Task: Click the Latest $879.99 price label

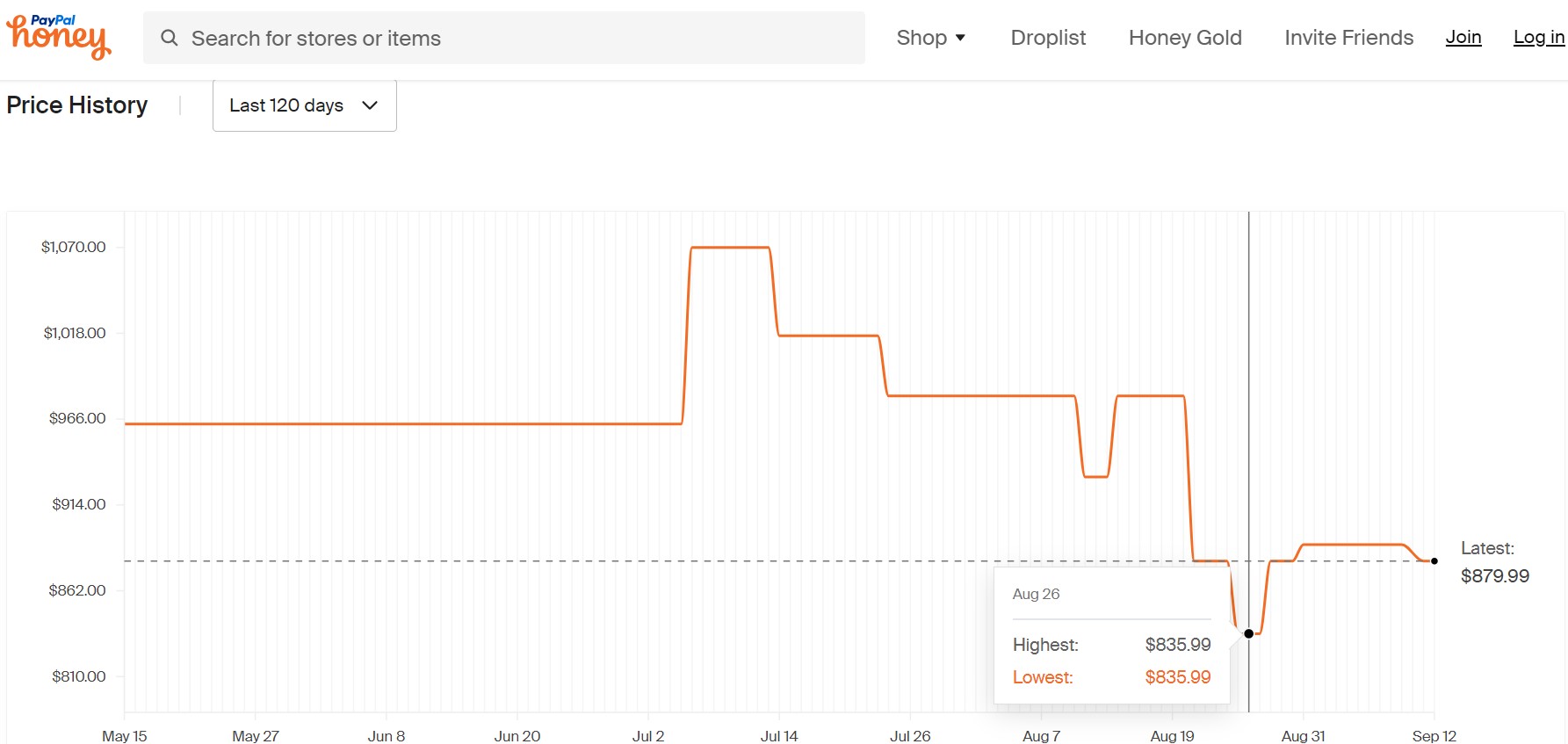Action: click(1495, 562)
